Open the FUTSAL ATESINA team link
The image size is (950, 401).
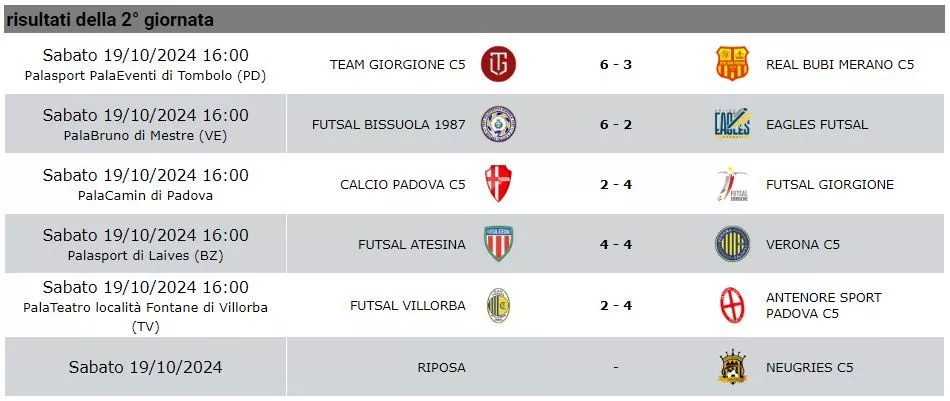pos(412,245)
